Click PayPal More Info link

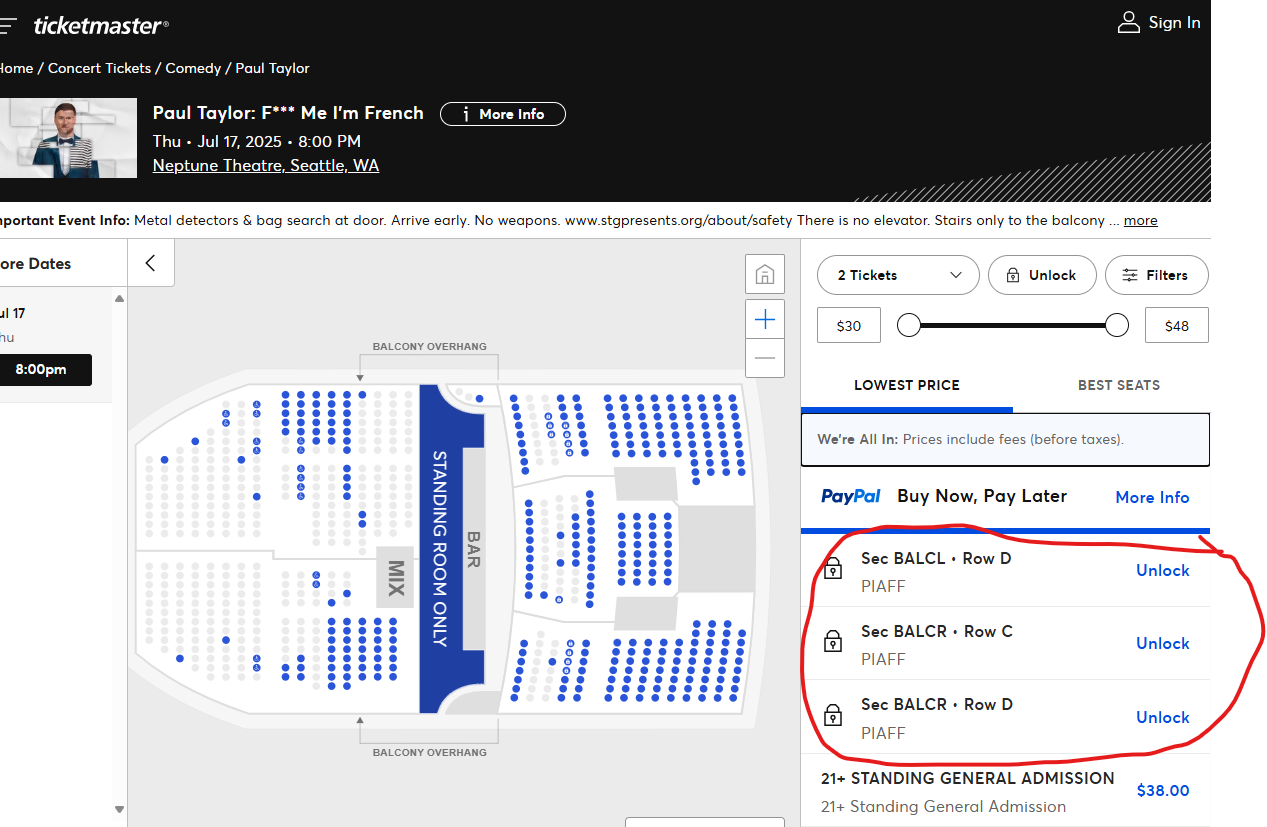(x=1152, y=497)
